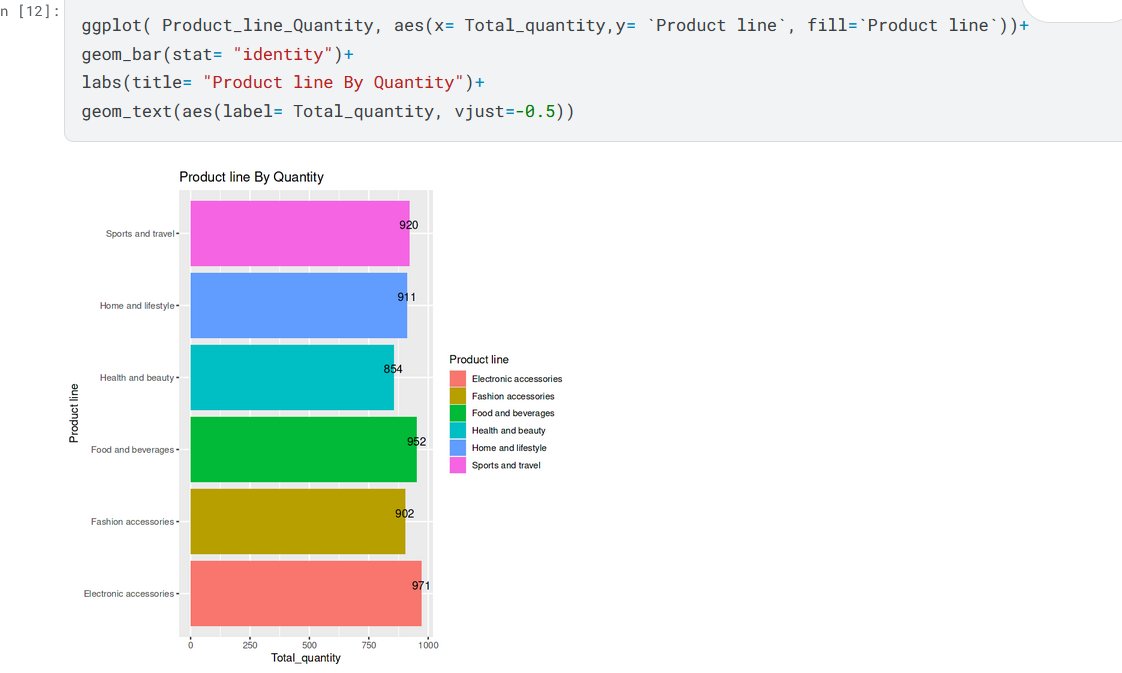The width and height of the screenshot is (1122, 673).
Task: Click the legend text Home and lifestyle
Action: point(509,448)
